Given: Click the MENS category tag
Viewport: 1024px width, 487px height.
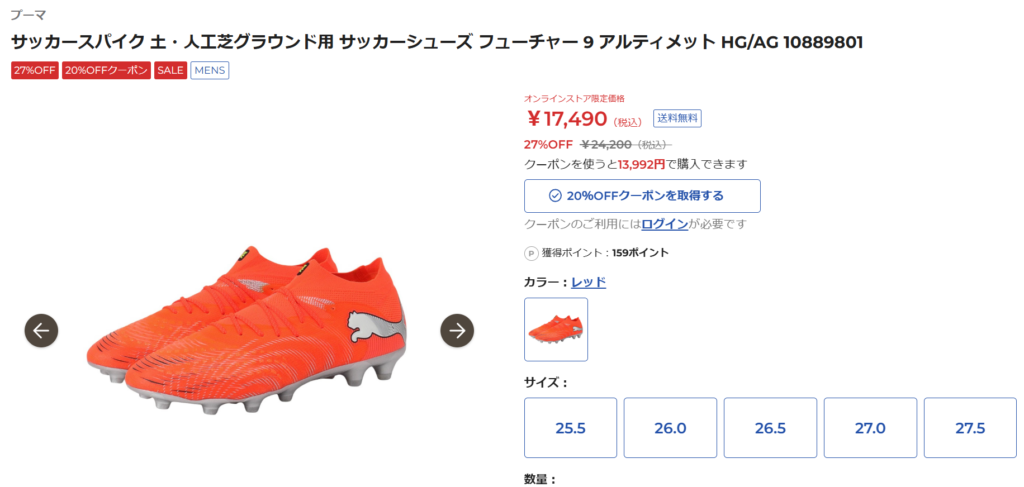Looking at the screenshot, I should click(210, 71).
